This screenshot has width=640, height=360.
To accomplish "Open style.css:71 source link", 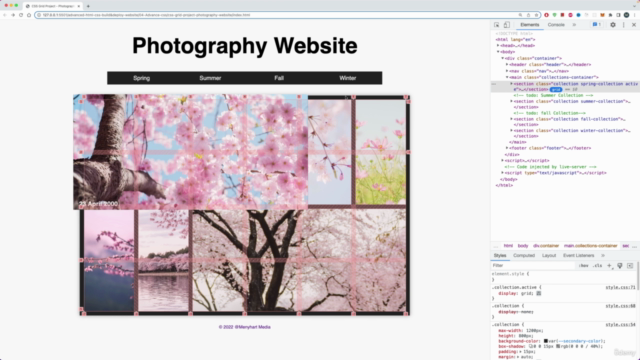I will click(620, 287).
